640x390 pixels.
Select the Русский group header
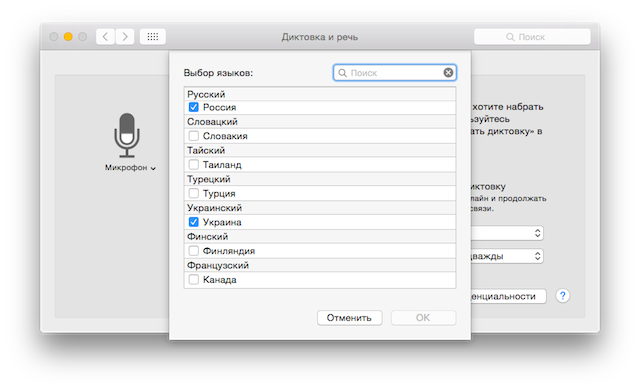[x=320, y=94]
